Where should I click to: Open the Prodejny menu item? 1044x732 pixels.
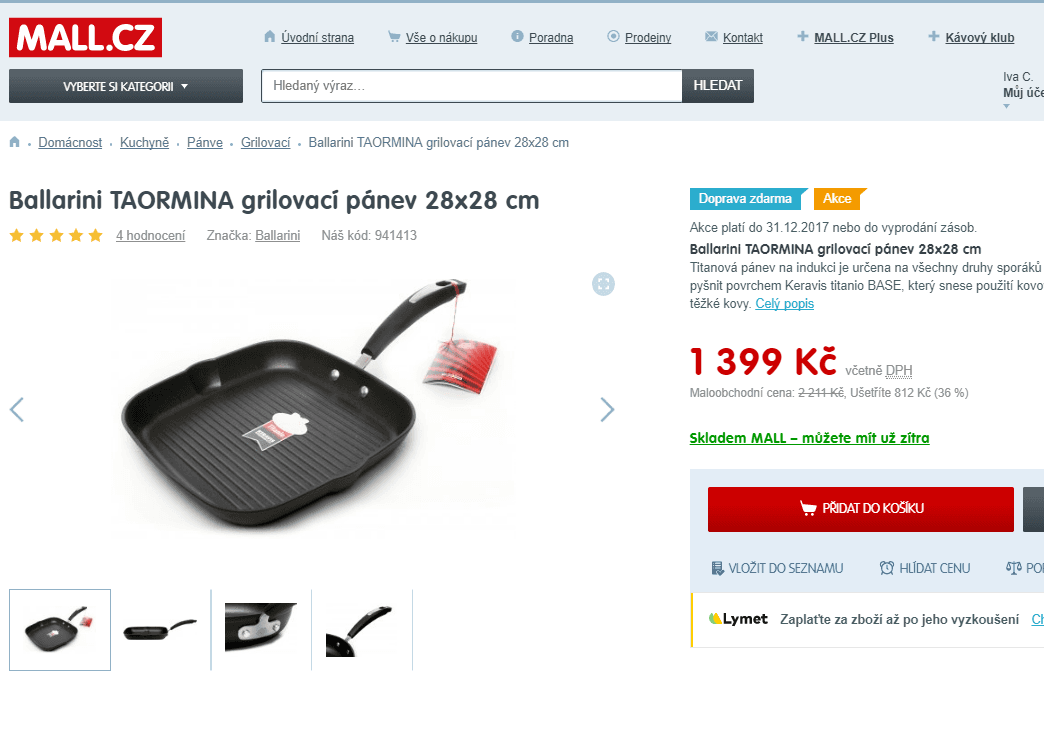coord(648,38)
